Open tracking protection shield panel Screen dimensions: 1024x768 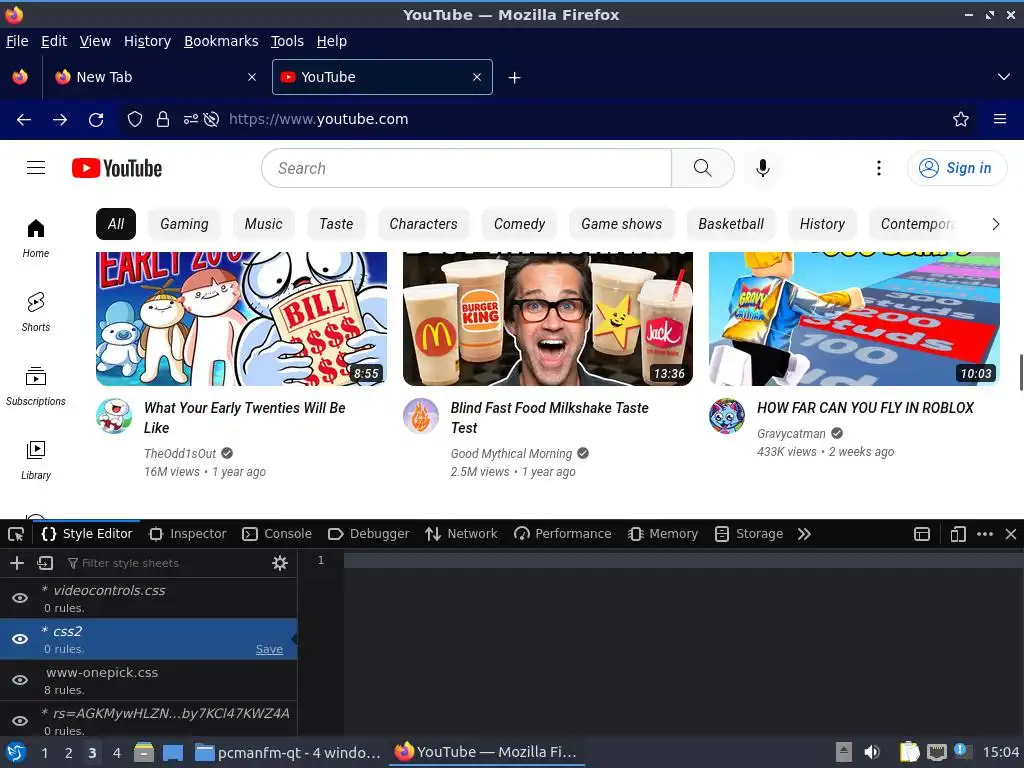click(x=135, y=119)
